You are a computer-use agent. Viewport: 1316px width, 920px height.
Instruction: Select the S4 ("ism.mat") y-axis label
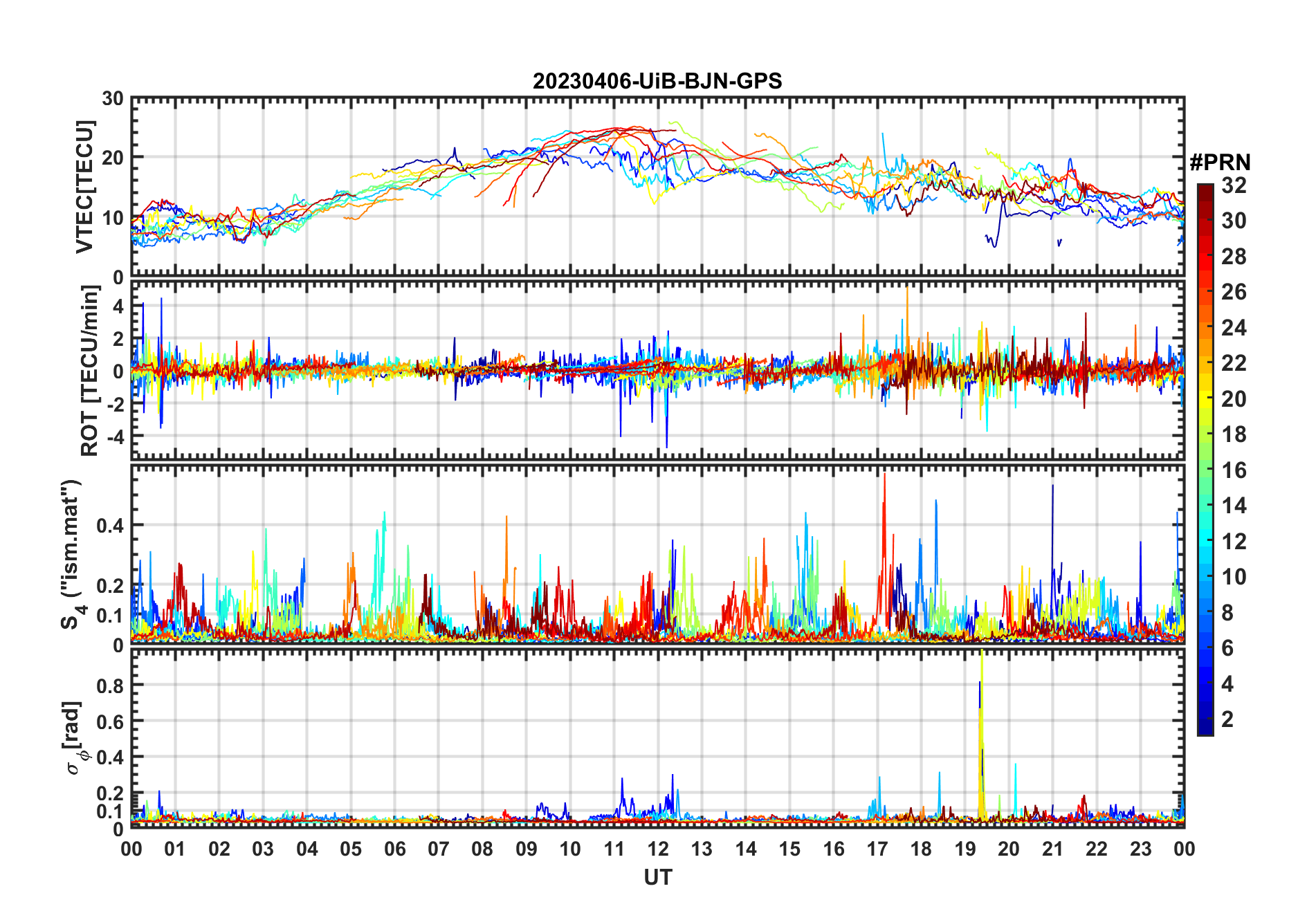point(72,555)
